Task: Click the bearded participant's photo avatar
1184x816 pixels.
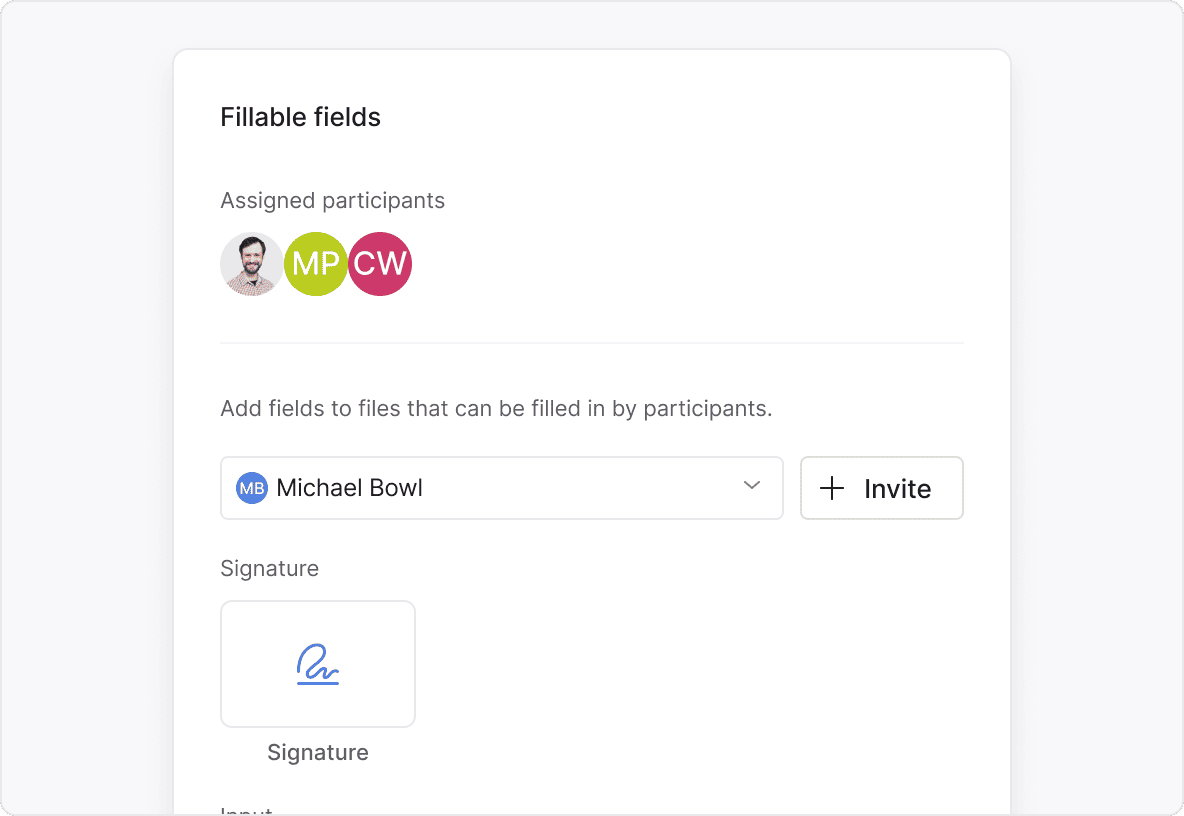Action: pos(251,264)
